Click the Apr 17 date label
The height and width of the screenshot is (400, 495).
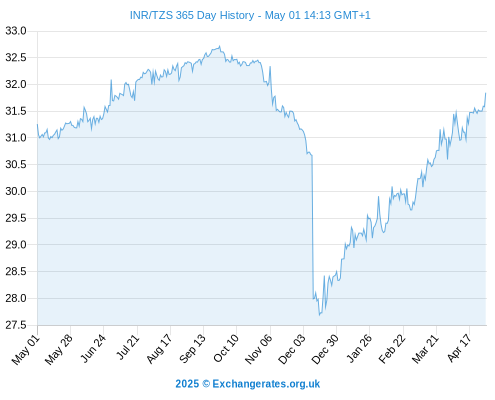pyautogui.click(x=459, y=348)
